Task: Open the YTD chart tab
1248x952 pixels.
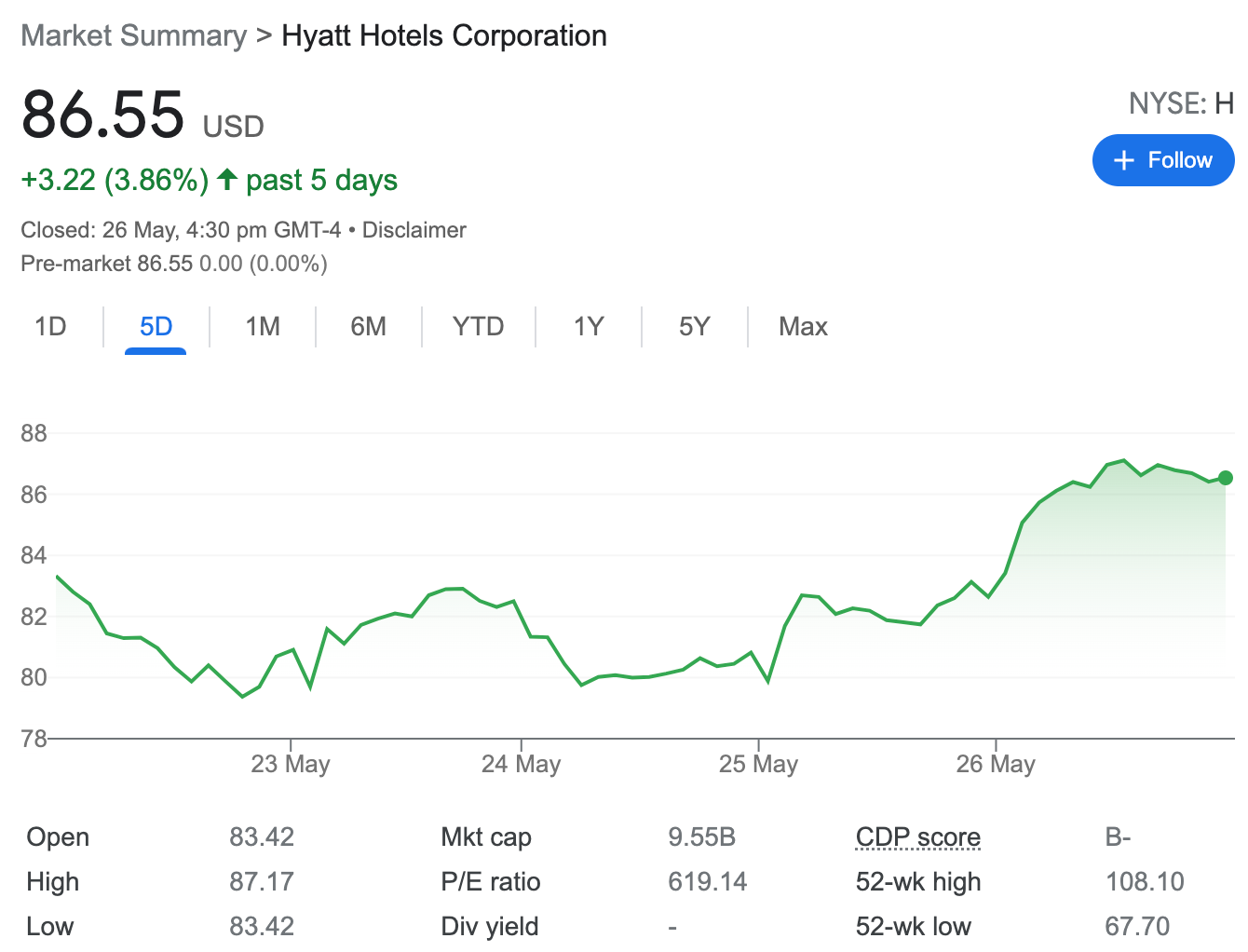Action: pyautogui.click(x=478, y=326)
